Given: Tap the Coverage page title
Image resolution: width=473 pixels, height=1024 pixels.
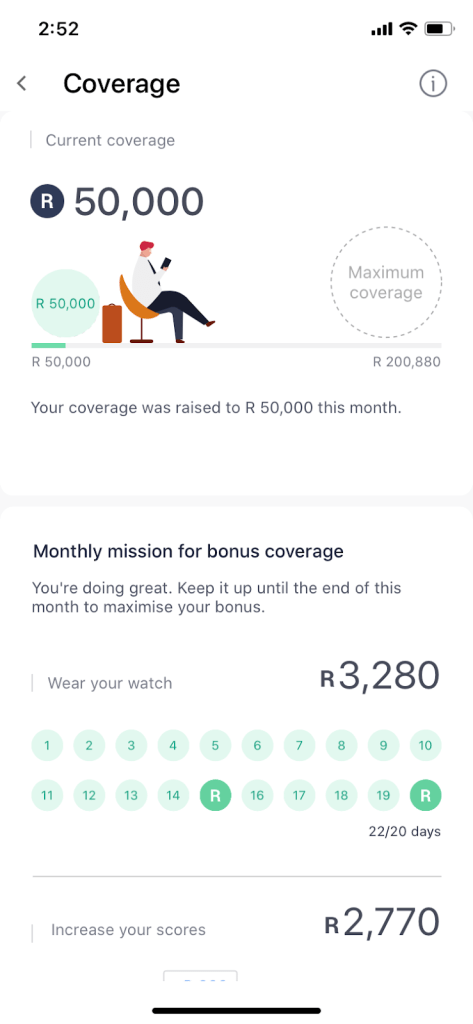Looking at the screenshot, I should 122,84.
